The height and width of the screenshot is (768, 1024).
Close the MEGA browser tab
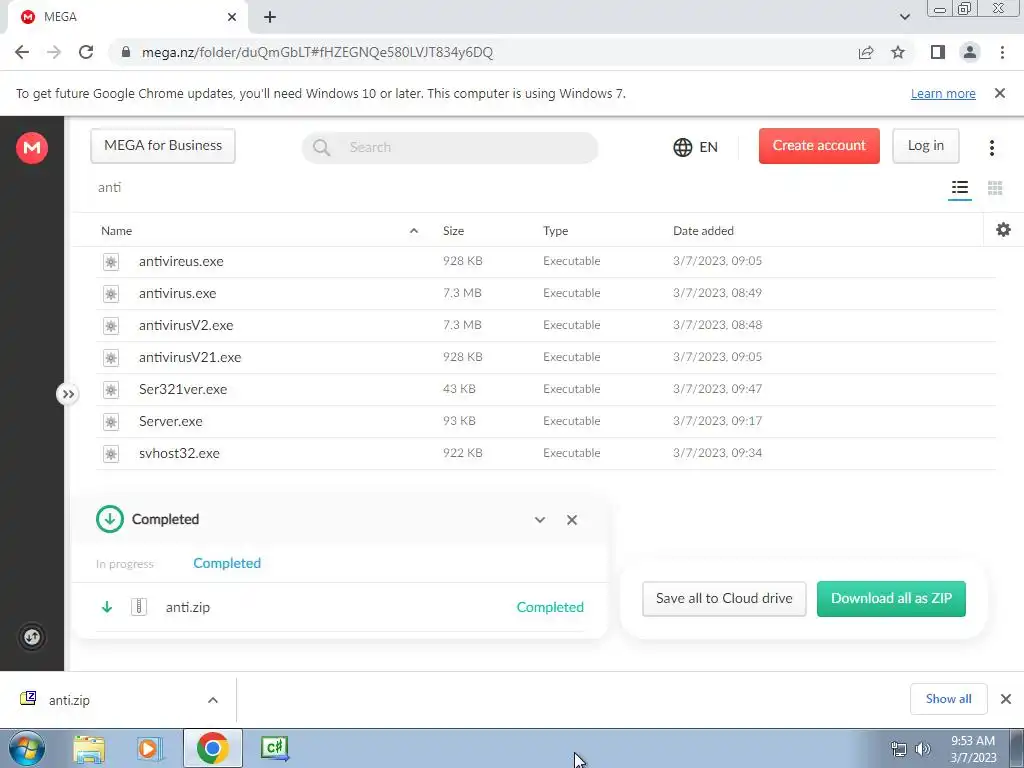[232, 18]
